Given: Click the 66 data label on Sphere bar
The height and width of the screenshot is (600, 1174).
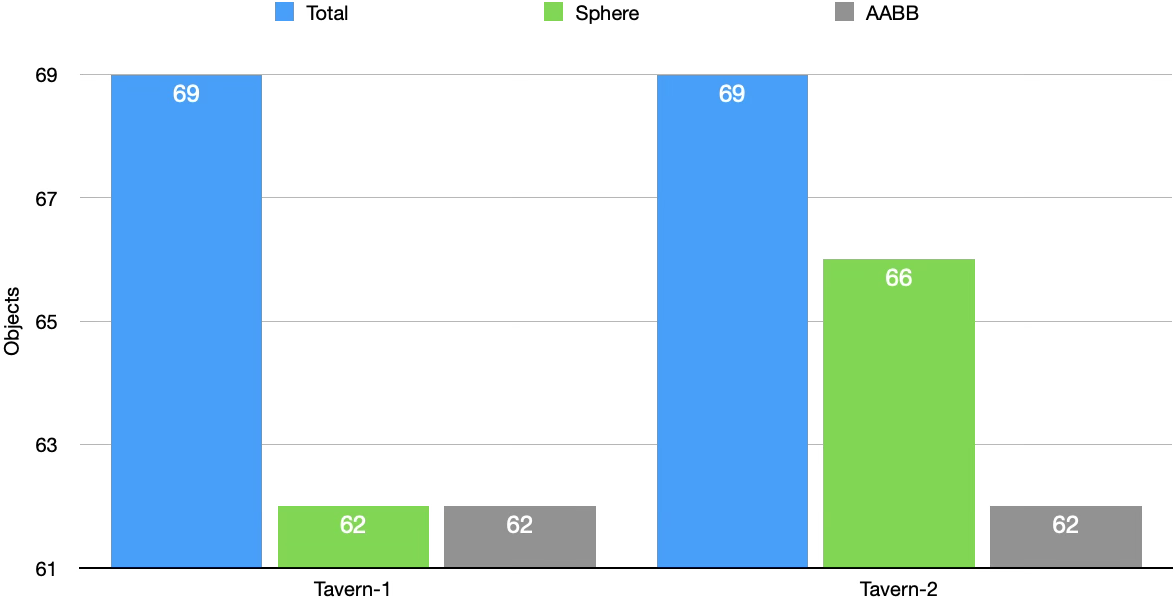Looking at the screenshot, I should point(899,278).
